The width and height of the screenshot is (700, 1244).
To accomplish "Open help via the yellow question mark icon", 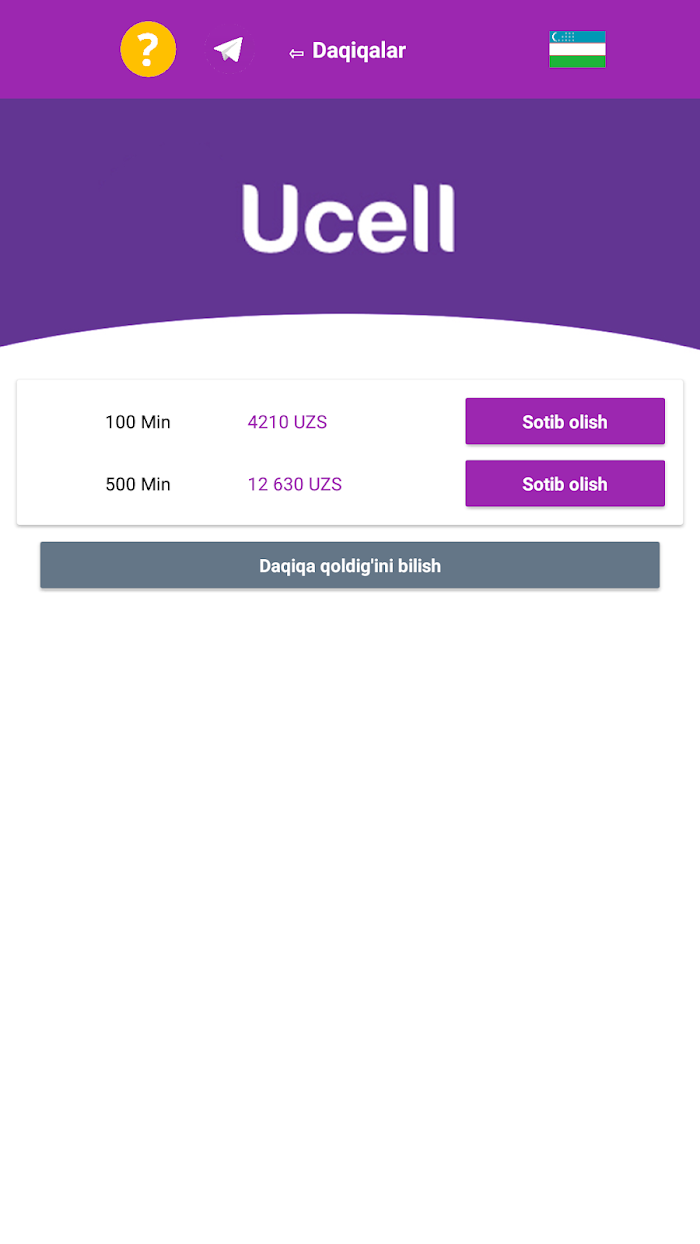I will tap(148, 49).
